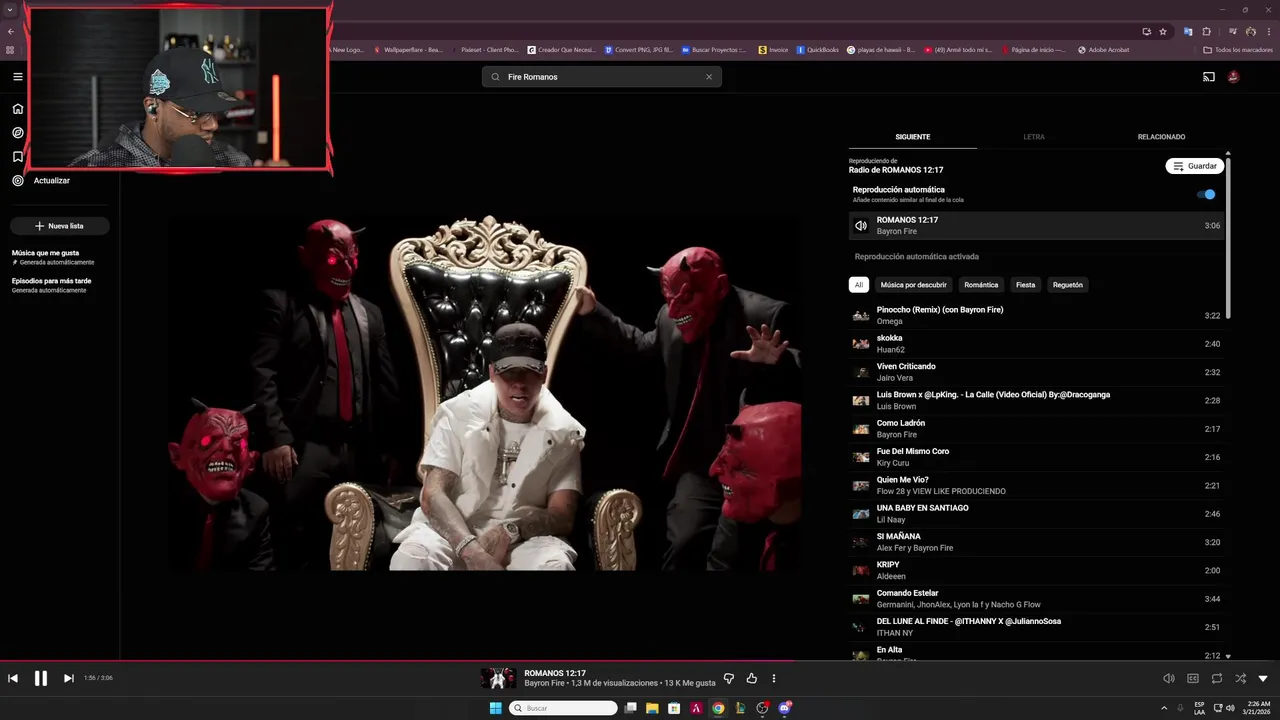Skip to previous track
The height and width of the screenshot is (720, 1280).
[x=13, y=678]
